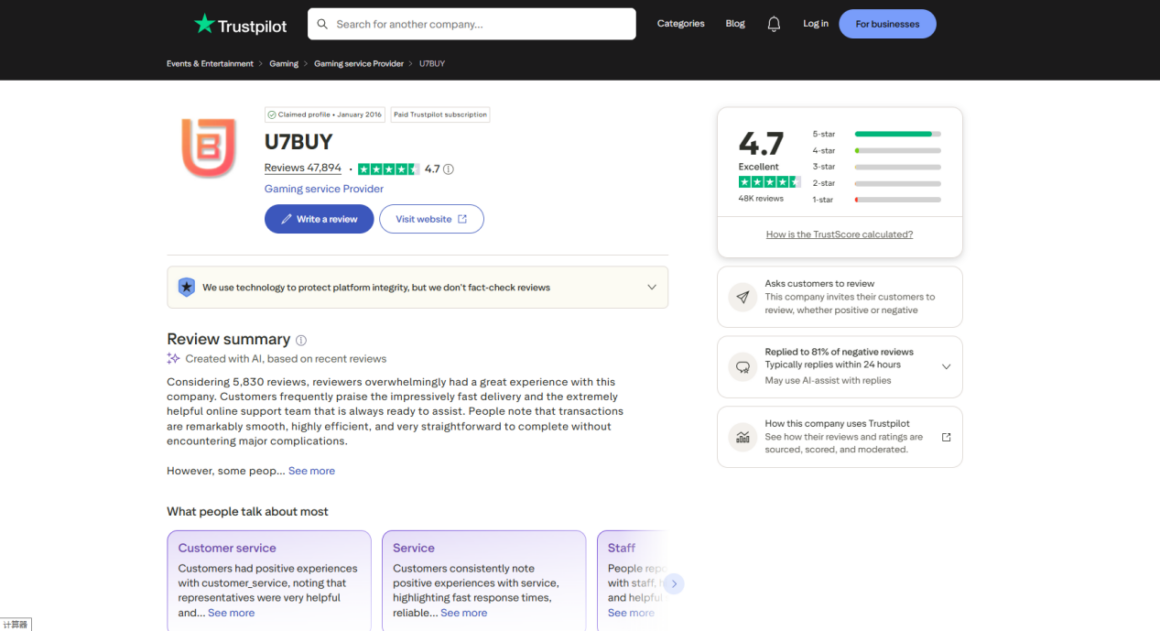Click See more in Service card

point(464,613)
